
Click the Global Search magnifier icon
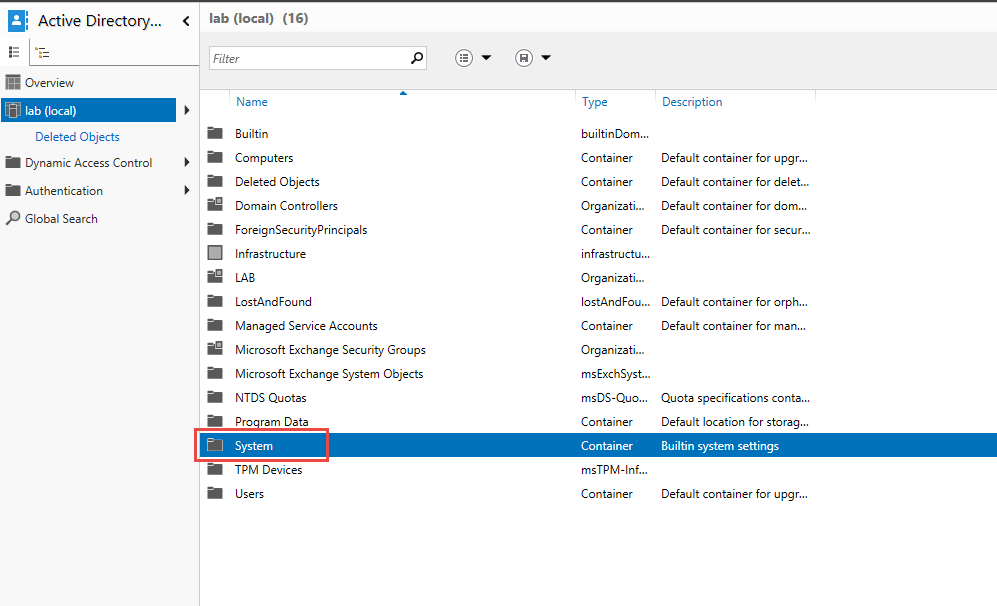(13, 218)
